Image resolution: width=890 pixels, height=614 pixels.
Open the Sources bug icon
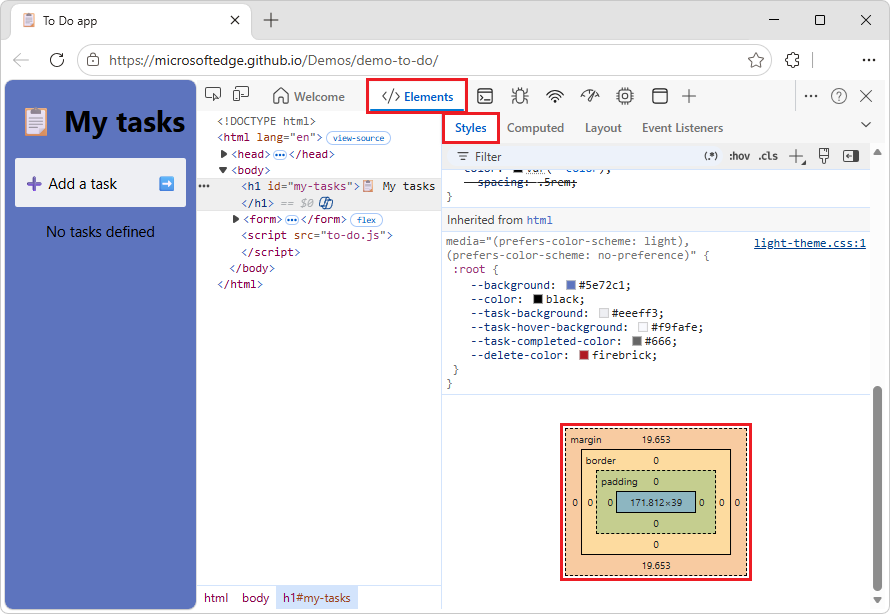pyautogui.click(x=519, y=96)
